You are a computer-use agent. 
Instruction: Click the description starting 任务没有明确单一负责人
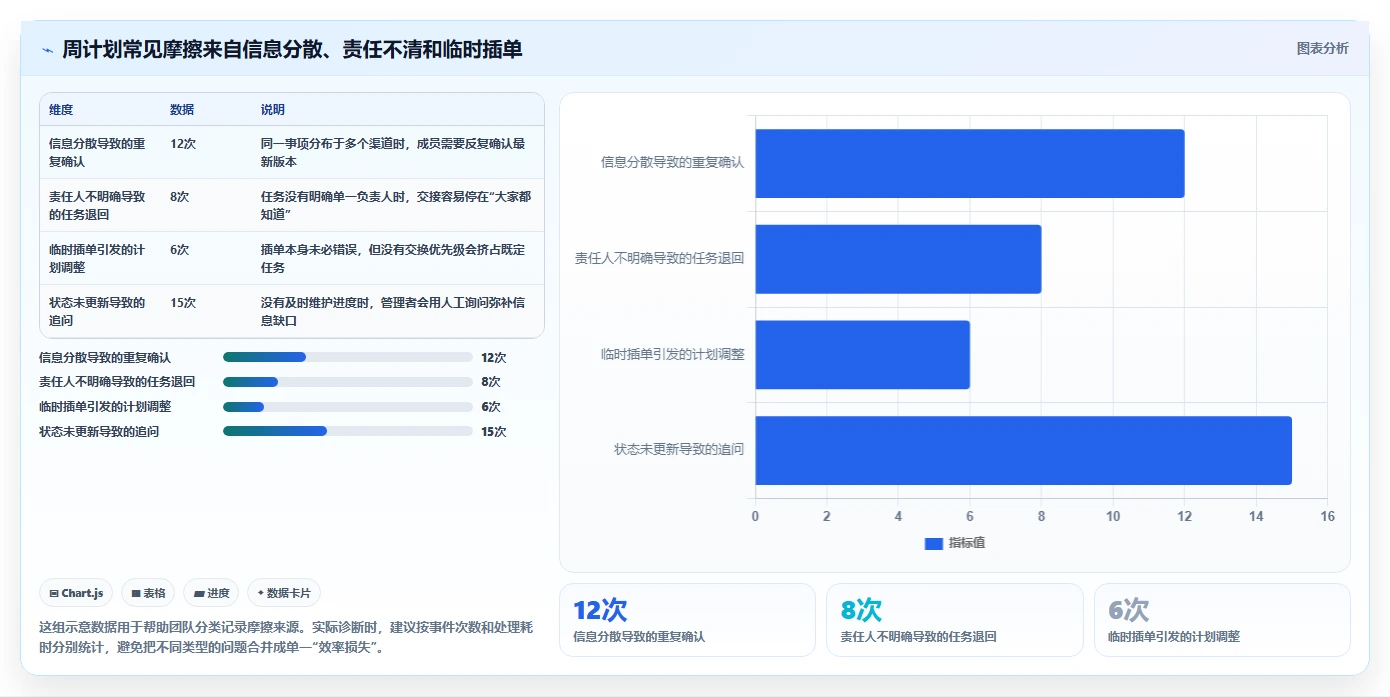(396, 205)
